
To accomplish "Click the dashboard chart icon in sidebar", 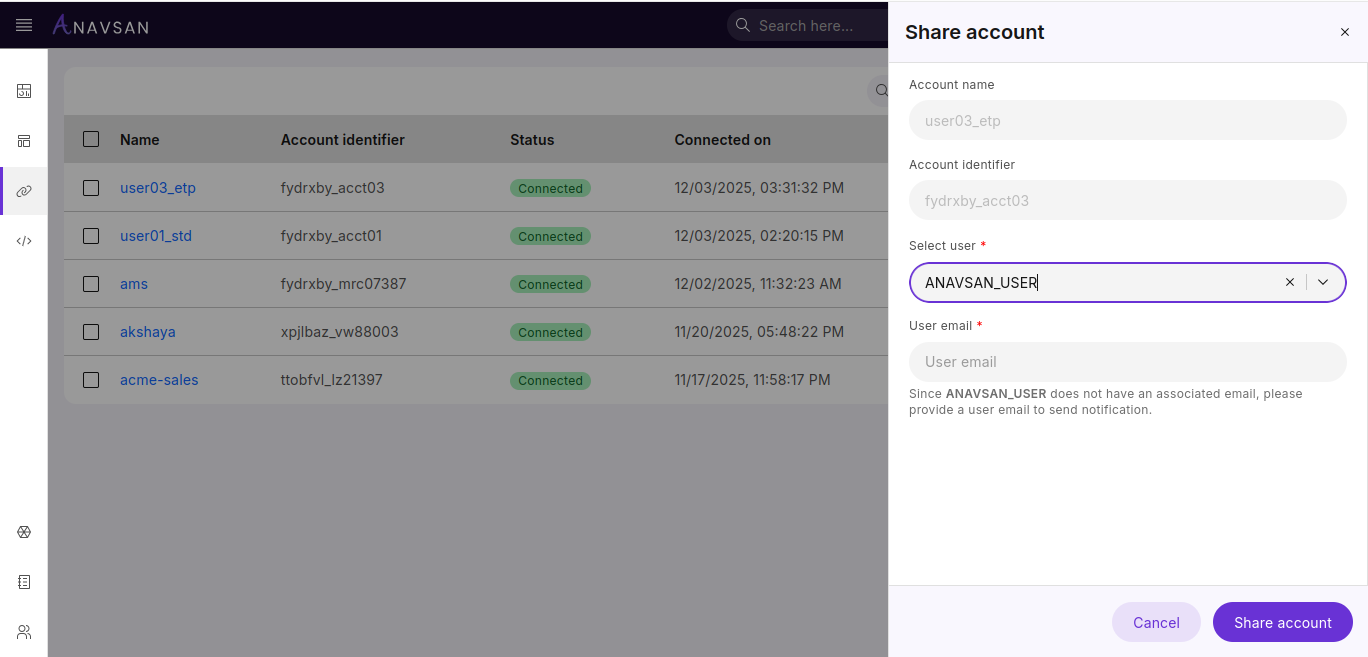I will (24, 91).
